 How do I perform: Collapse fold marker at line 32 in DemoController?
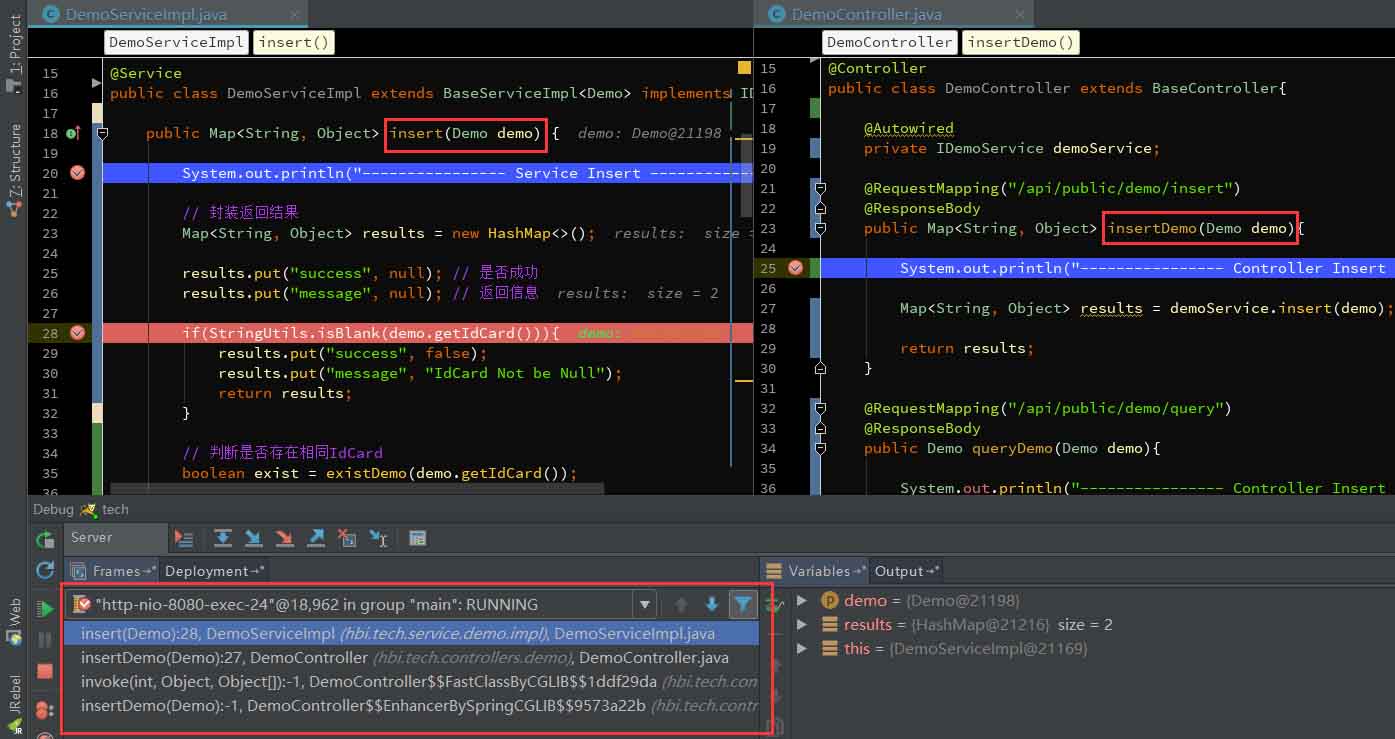click(820, 408)
